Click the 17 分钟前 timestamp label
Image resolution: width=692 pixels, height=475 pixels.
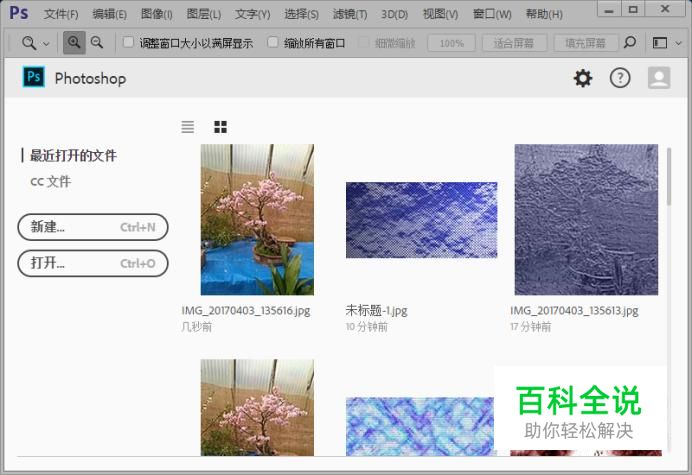pyautogui.click(x=531, y=327)
